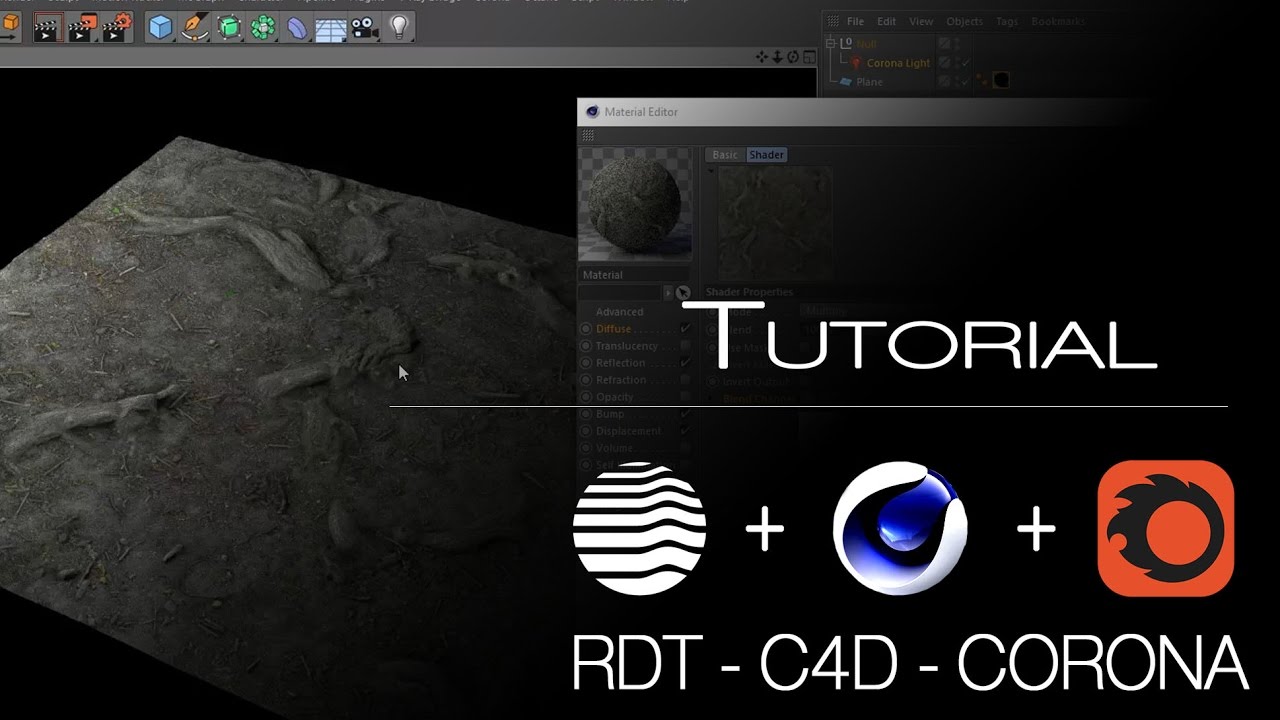Click Cinema 4D logo in Material Editor title
Image resolution: width=1280 pixels, height=720 pixels.
pos(592,112)
